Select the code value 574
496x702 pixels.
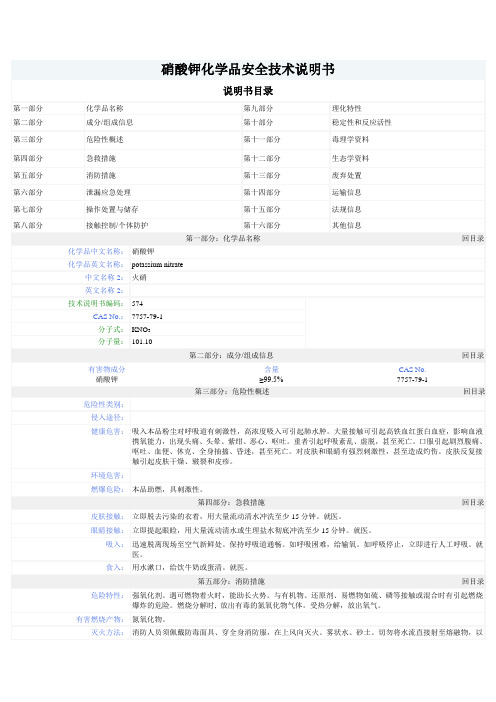click(x=137, y=304)
